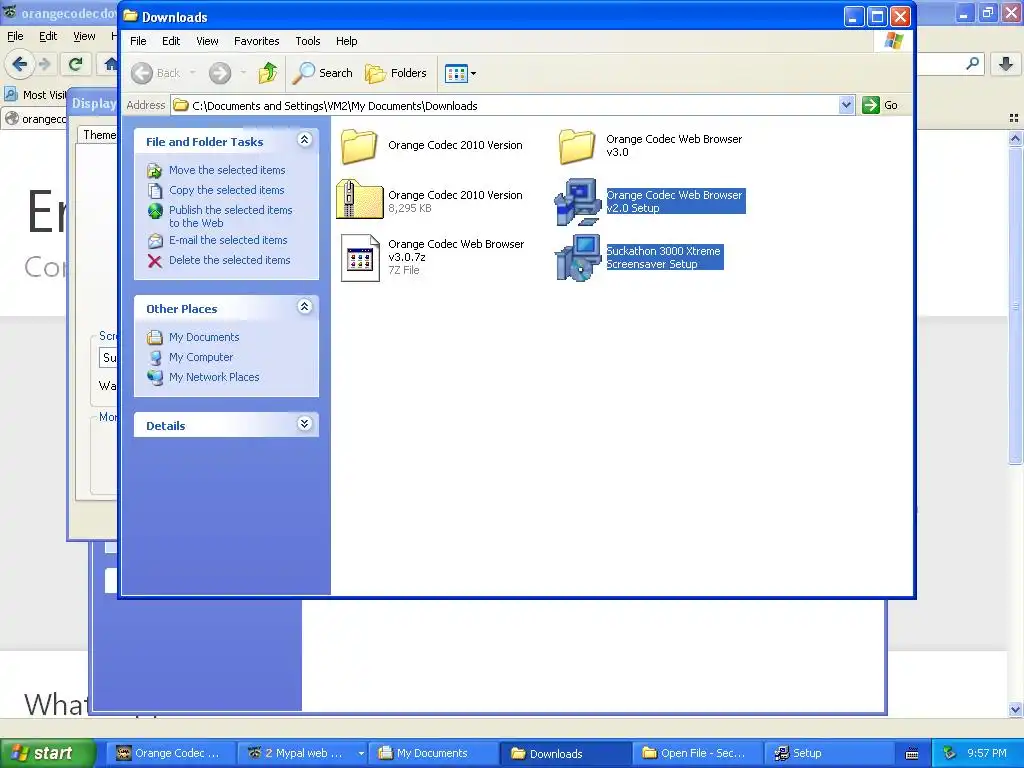
Task: Click the My Documents folder icon in Other Places
Action: (155, 337)
